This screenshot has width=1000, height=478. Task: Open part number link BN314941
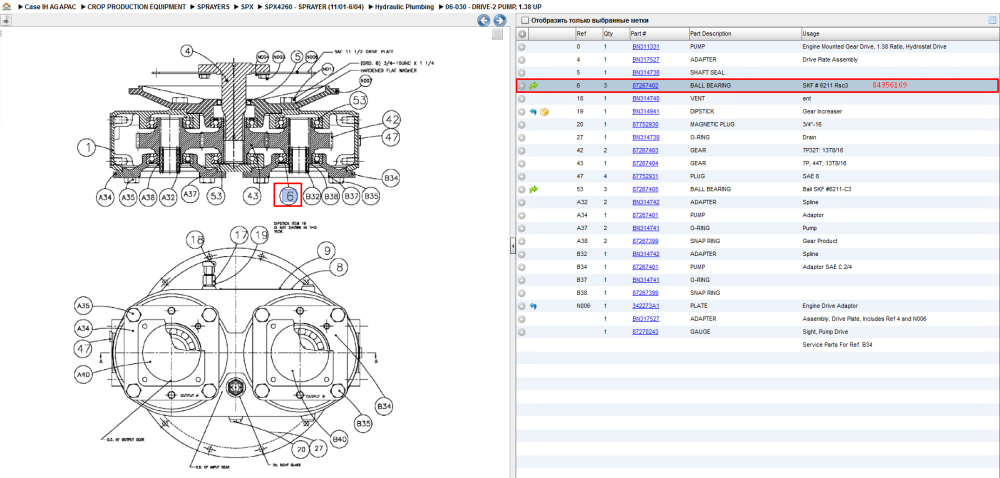(645, 112)
